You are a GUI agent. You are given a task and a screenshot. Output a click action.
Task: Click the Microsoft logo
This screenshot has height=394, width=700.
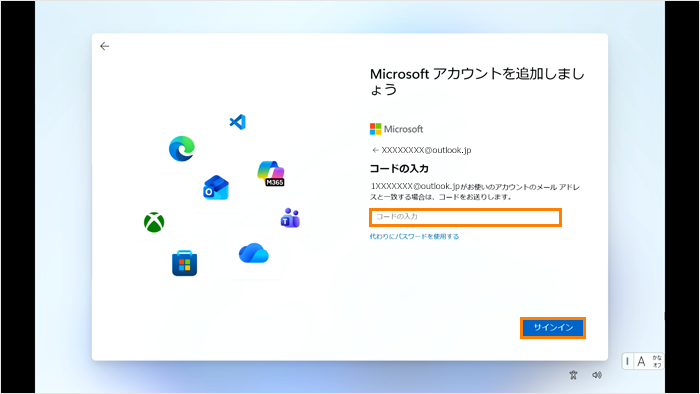pyautogui.click(x=396, y=129)
